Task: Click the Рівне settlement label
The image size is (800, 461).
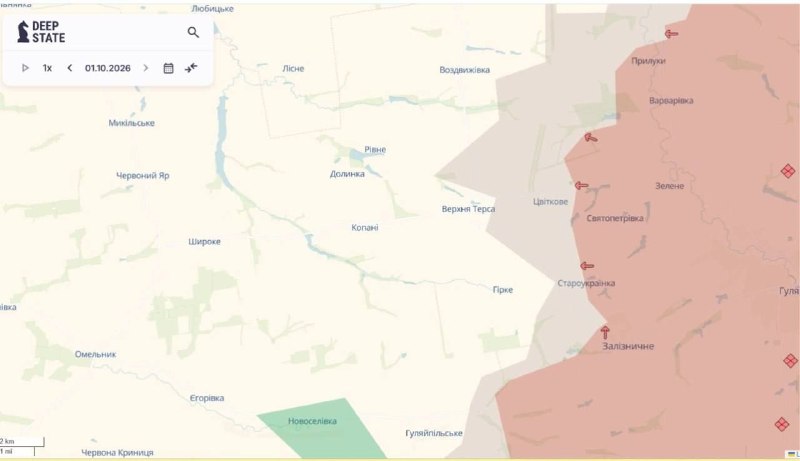Action: click(375, 149)
